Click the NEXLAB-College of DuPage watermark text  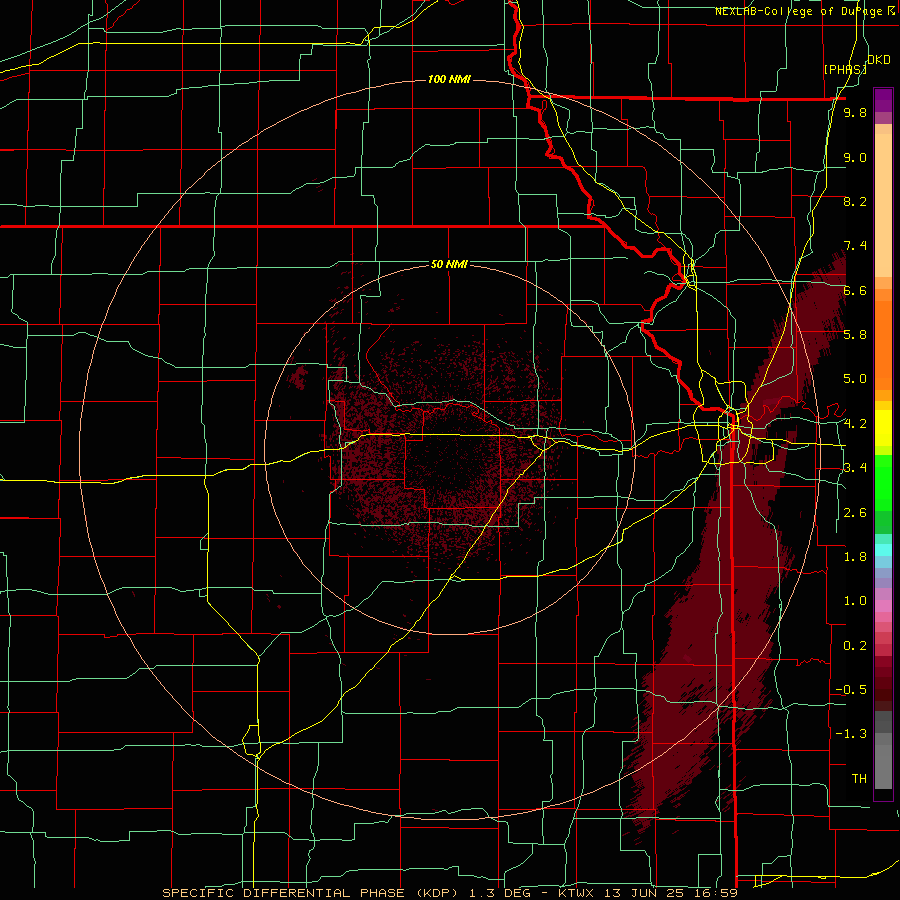(x=806, y=11)
